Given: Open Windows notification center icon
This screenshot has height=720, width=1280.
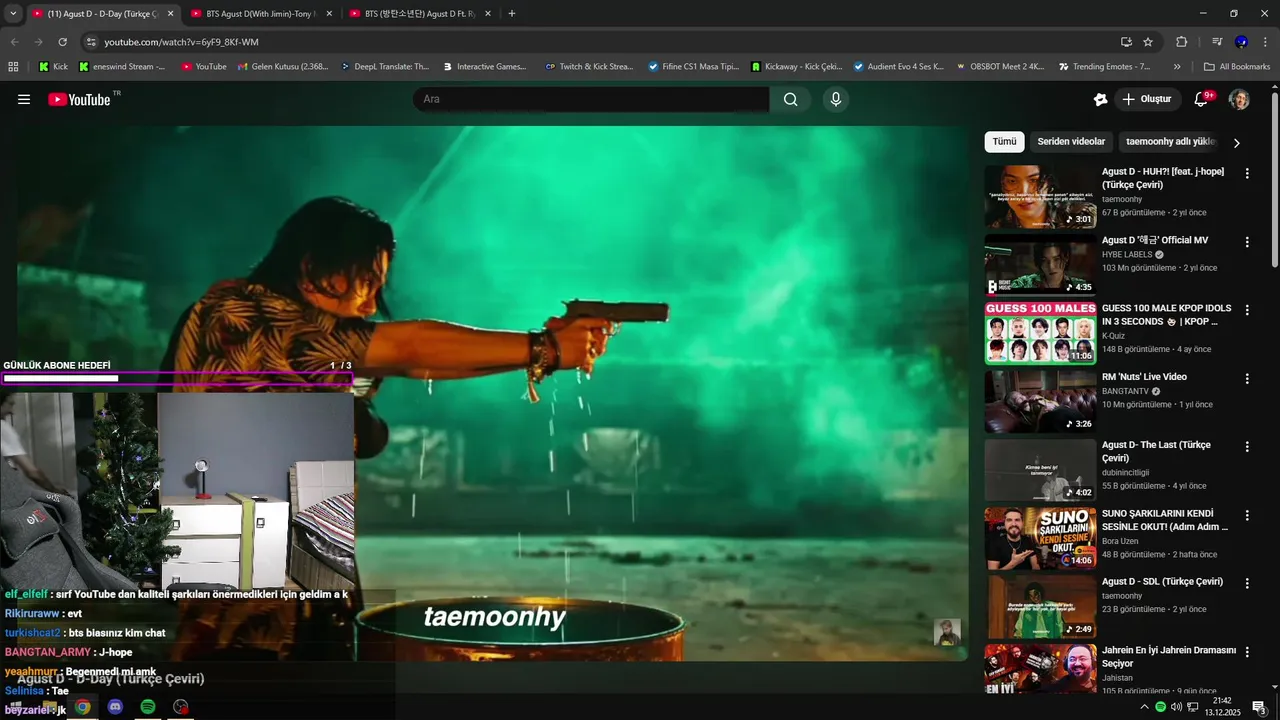Looking at the screenshot, I should pos(1259,707).
